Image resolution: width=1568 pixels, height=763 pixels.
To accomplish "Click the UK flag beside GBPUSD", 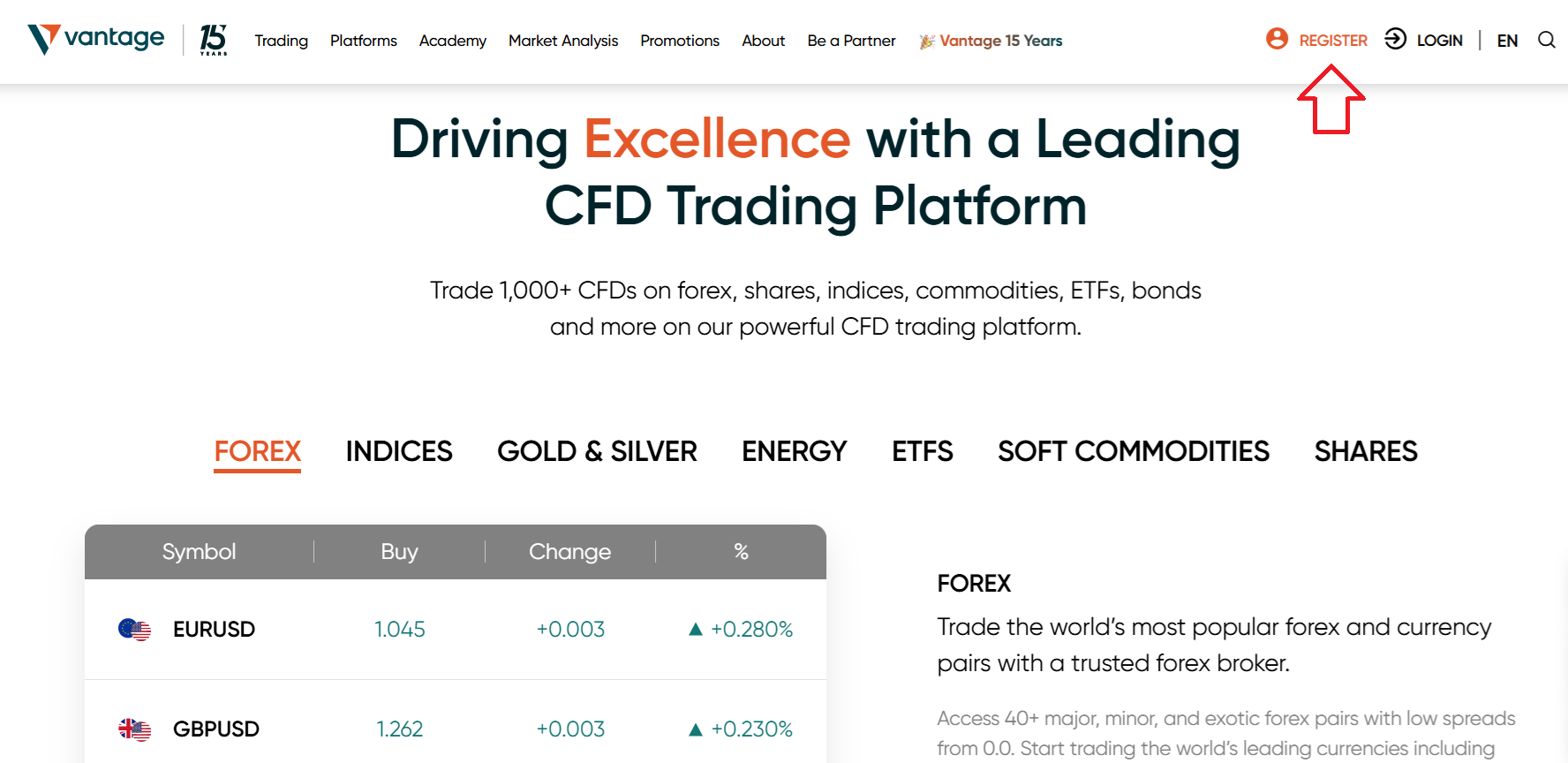I will pyautogui.click(x=134, y=729).
